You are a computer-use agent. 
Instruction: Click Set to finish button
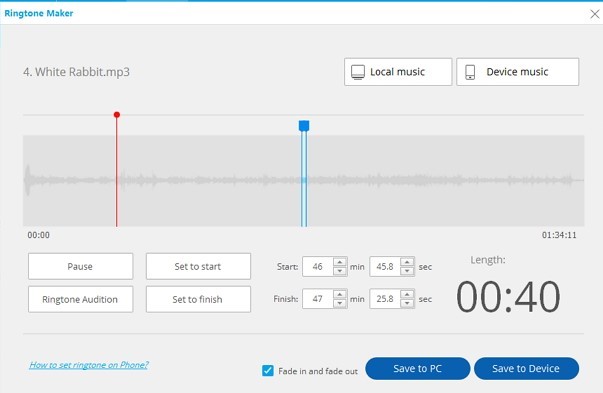198,299
